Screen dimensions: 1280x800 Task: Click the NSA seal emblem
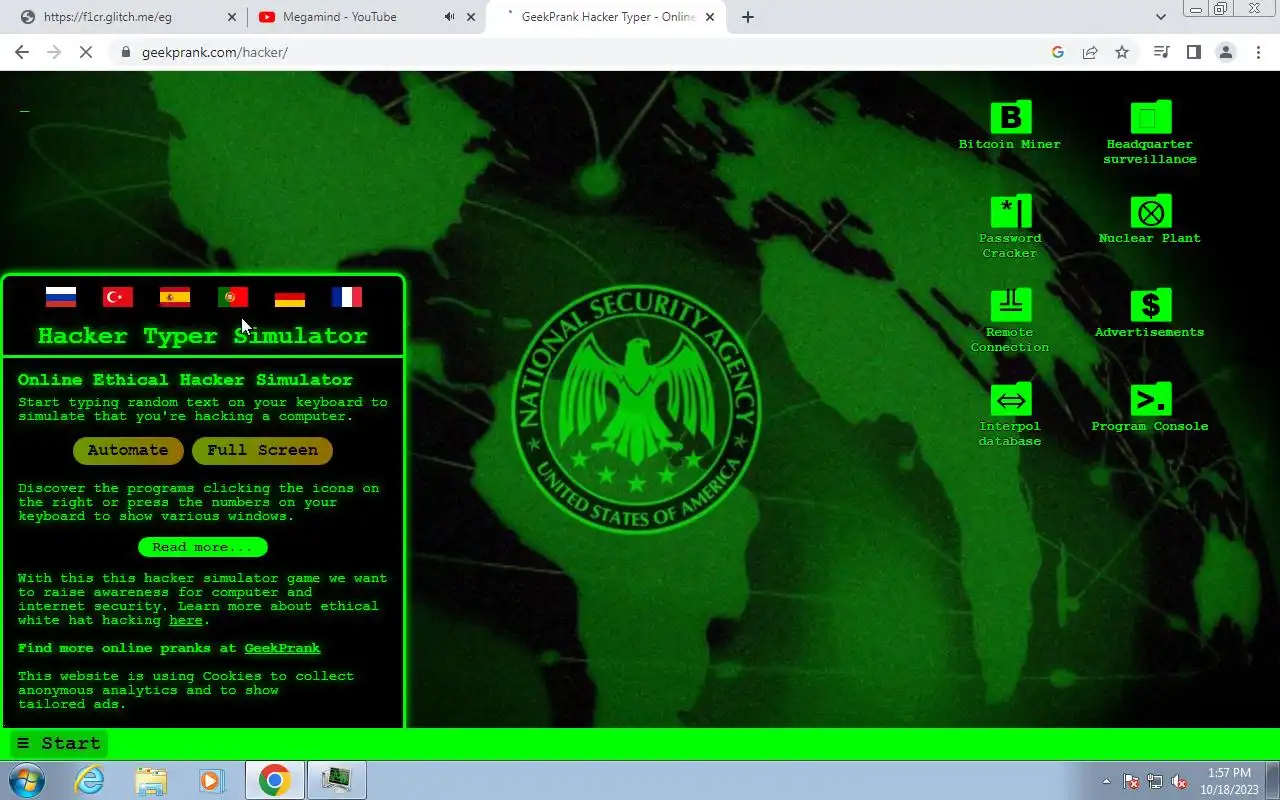[x=636, y=411]
